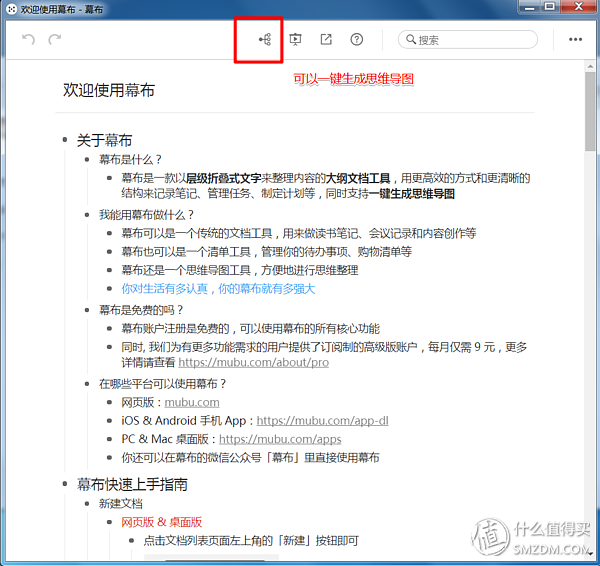Collapse the 幕布是什么？ bullet

pyautogui.click(x=87, y=159)
